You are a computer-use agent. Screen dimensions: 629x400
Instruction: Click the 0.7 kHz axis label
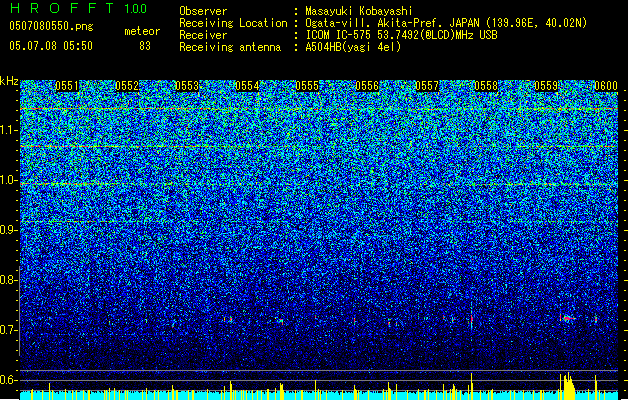[x=9, y=330]
